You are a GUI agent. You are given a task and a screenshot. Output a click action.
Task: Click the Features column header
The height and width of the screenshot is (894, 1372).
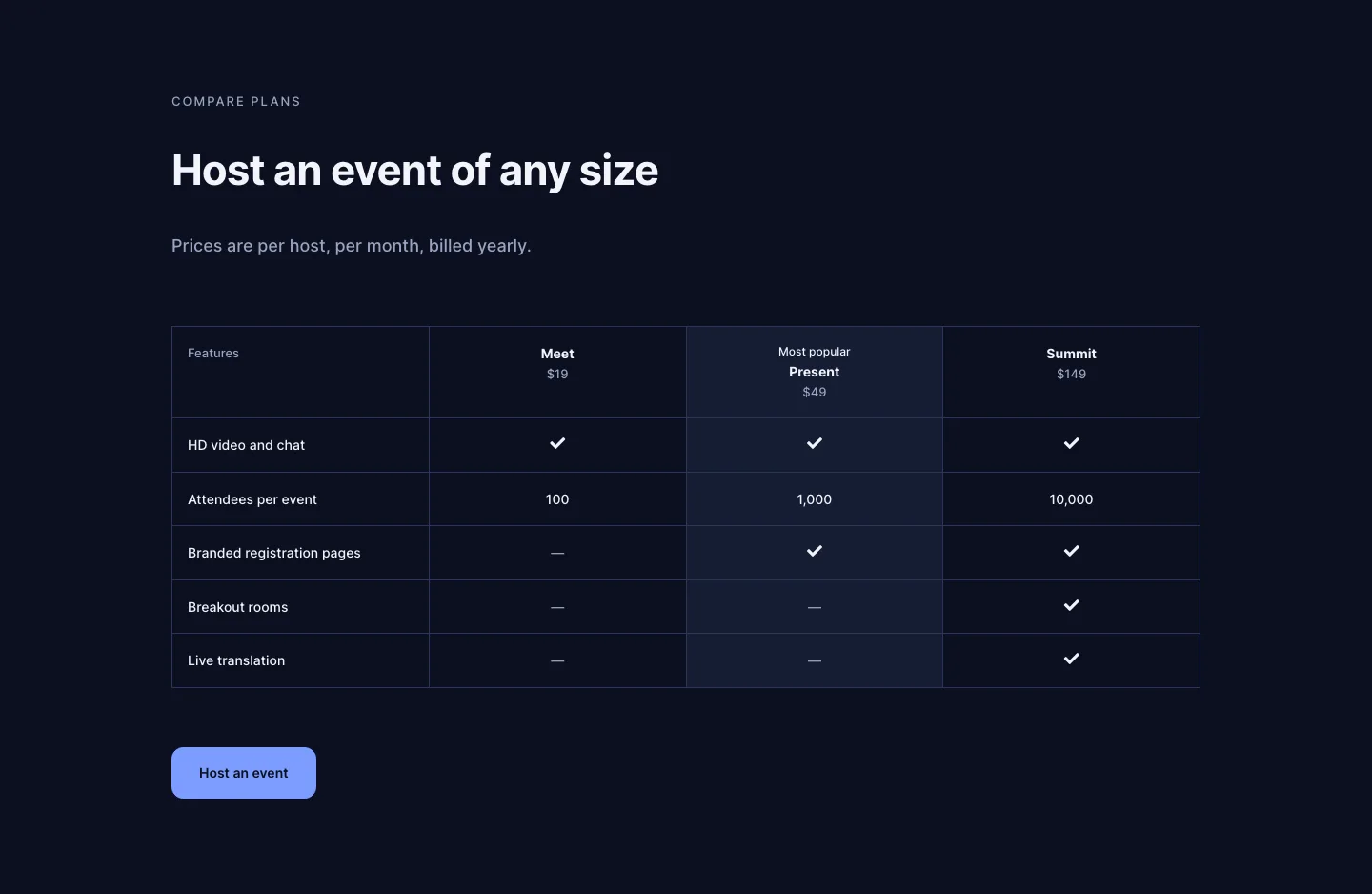pos(213,353)
